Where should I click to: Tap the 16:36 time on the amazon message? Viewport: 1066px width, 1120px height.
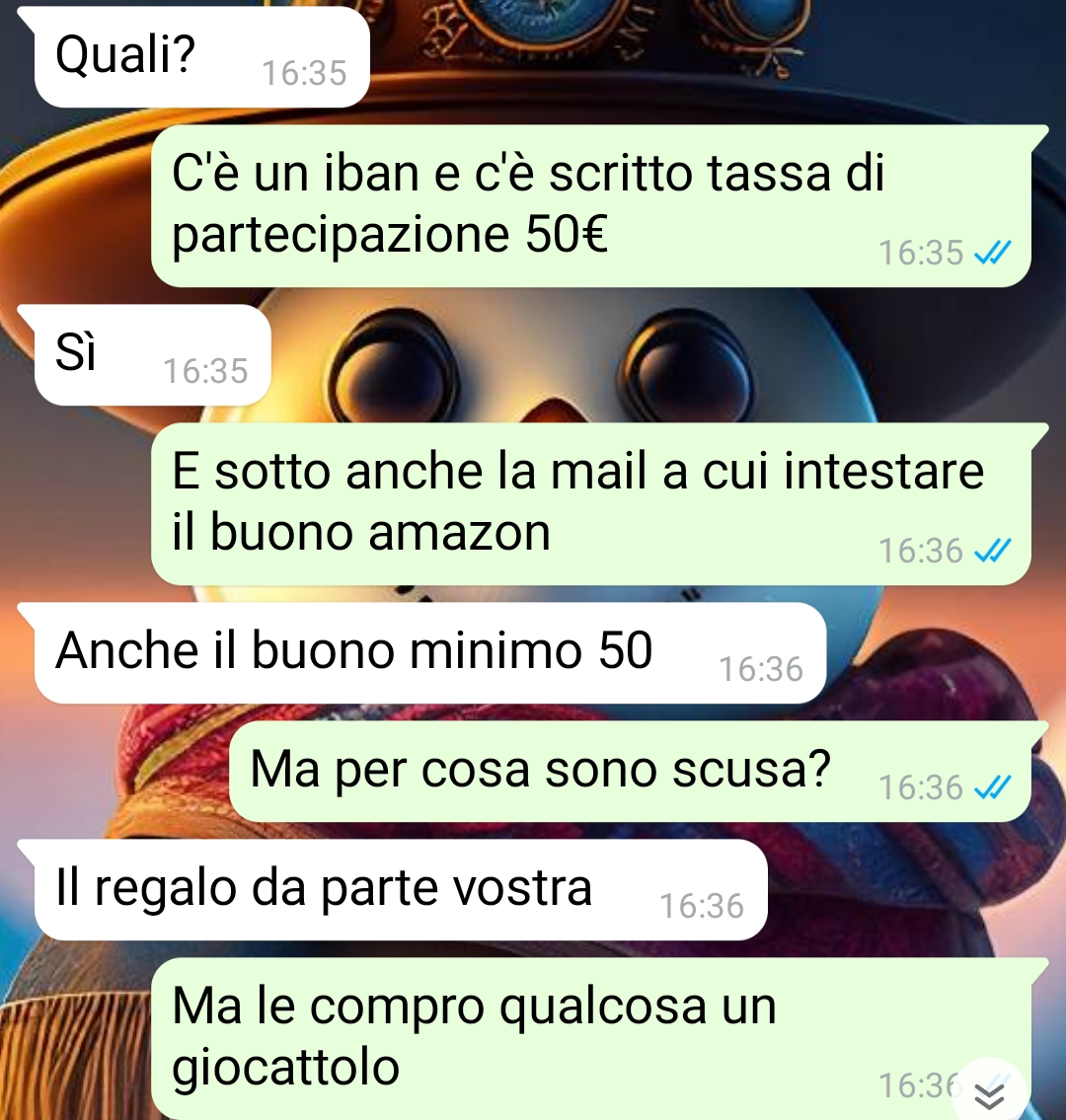pos(921,552)
